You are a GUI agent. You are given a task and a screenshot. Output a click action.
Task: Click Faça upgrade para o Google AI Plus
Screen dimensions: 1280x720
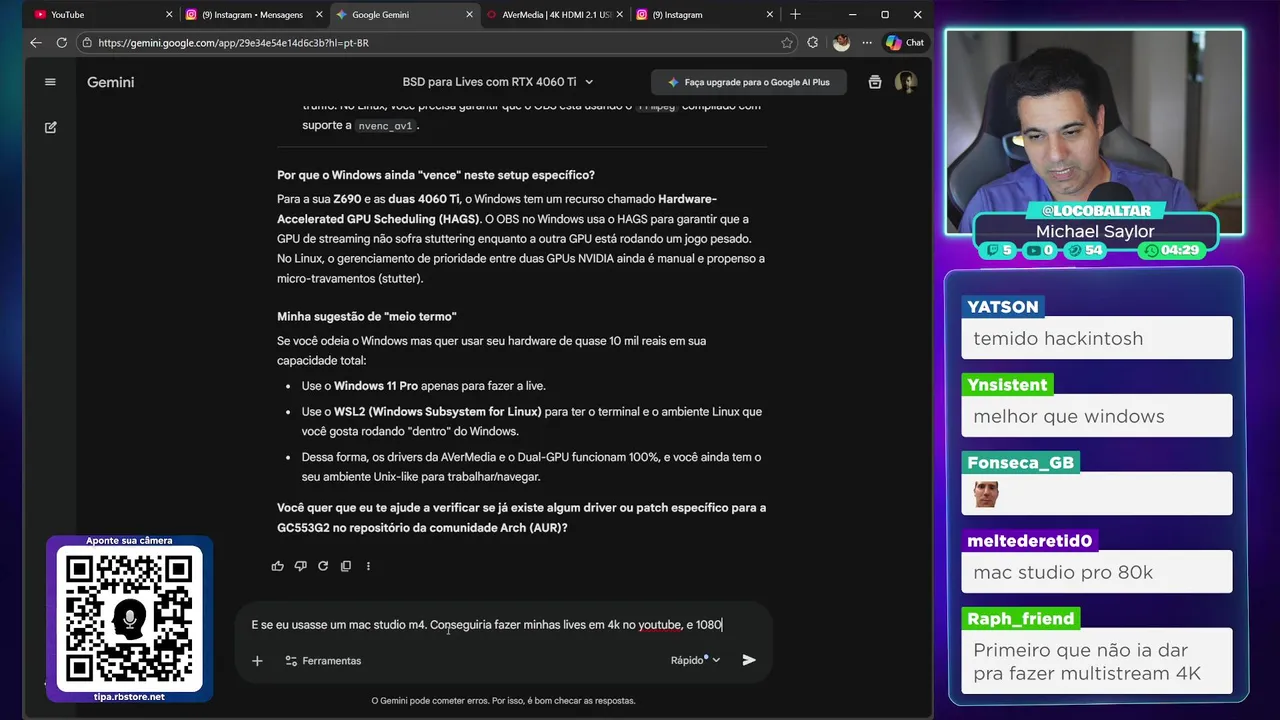748,82
